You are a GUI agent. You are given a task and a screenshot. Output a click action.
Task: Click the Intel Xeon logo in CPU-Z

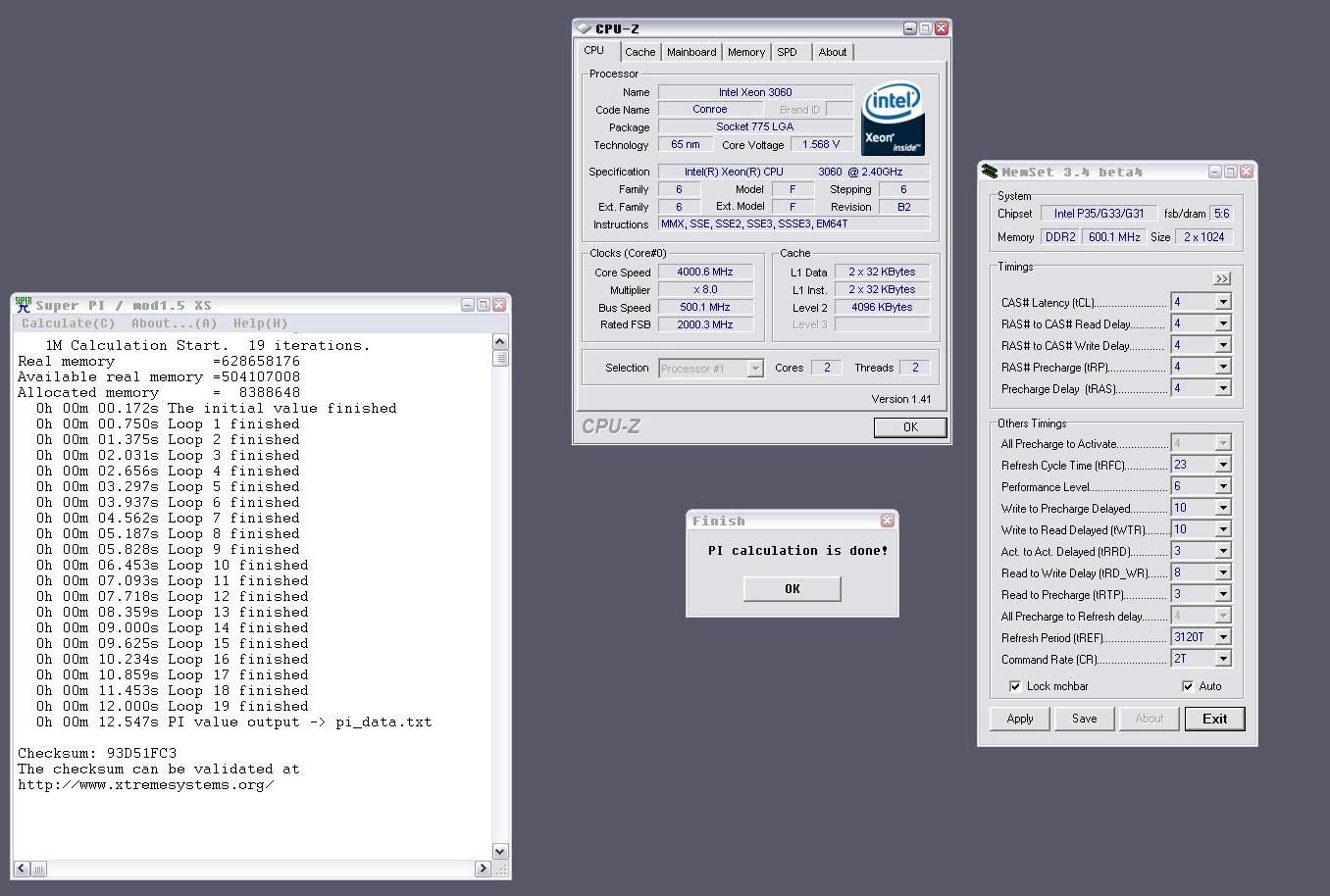(893, 119)
